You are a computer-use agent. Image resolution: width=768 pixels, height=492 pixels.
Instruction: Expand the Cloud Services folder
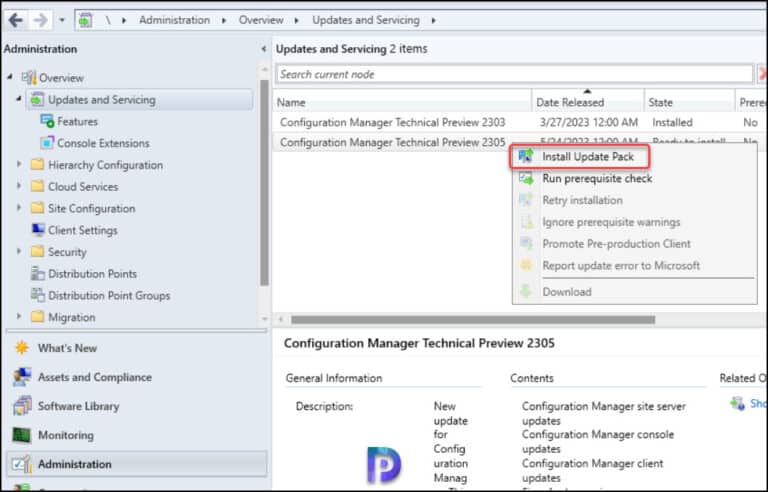19,186
